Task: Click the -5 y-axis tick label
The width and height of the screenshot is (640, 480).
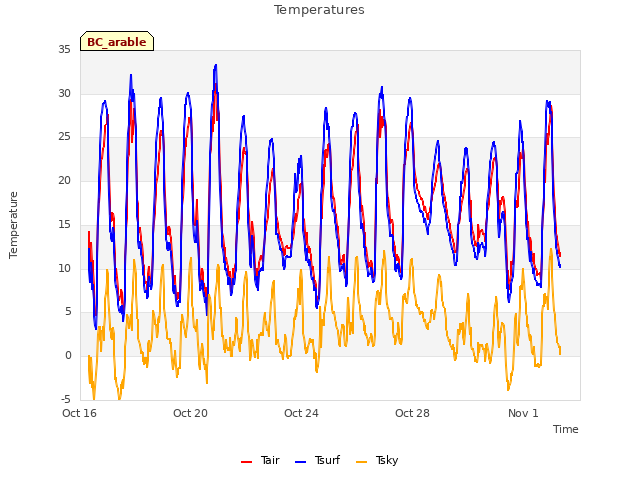Action: coord(66,399)
